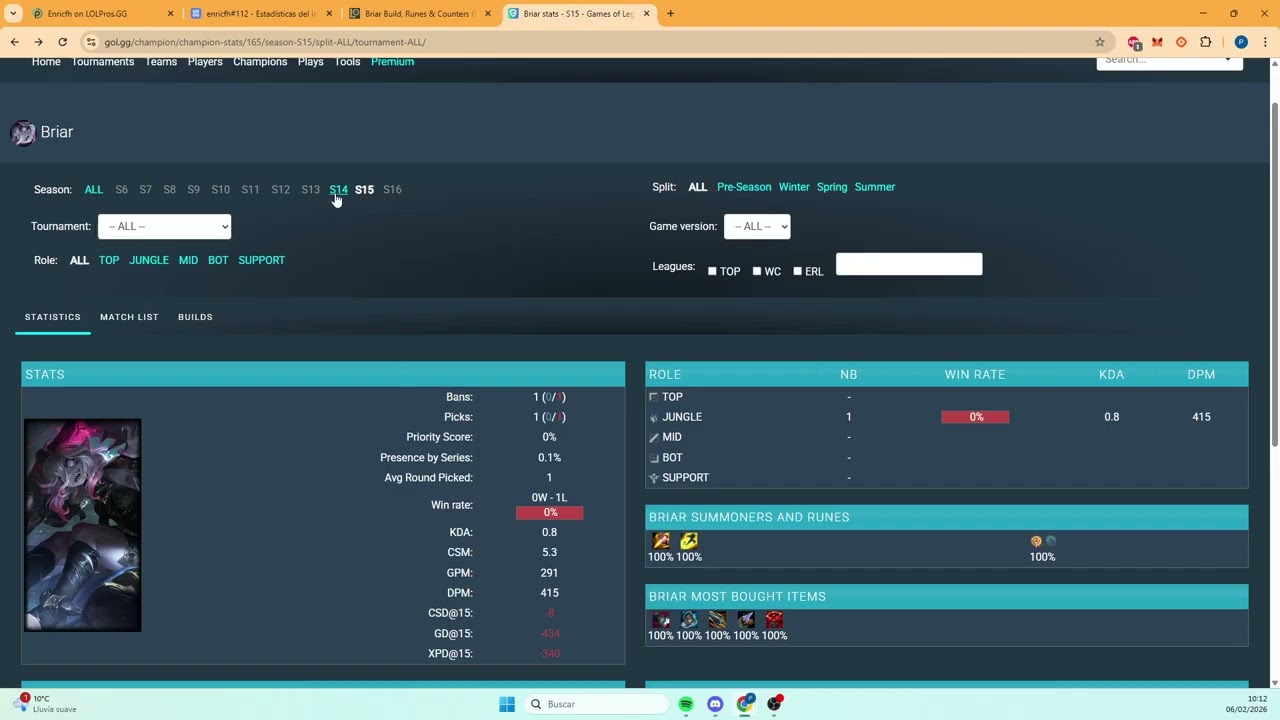Select season S13
The width and height of the screenshot is (1280, 720).
tap(311, 190)
